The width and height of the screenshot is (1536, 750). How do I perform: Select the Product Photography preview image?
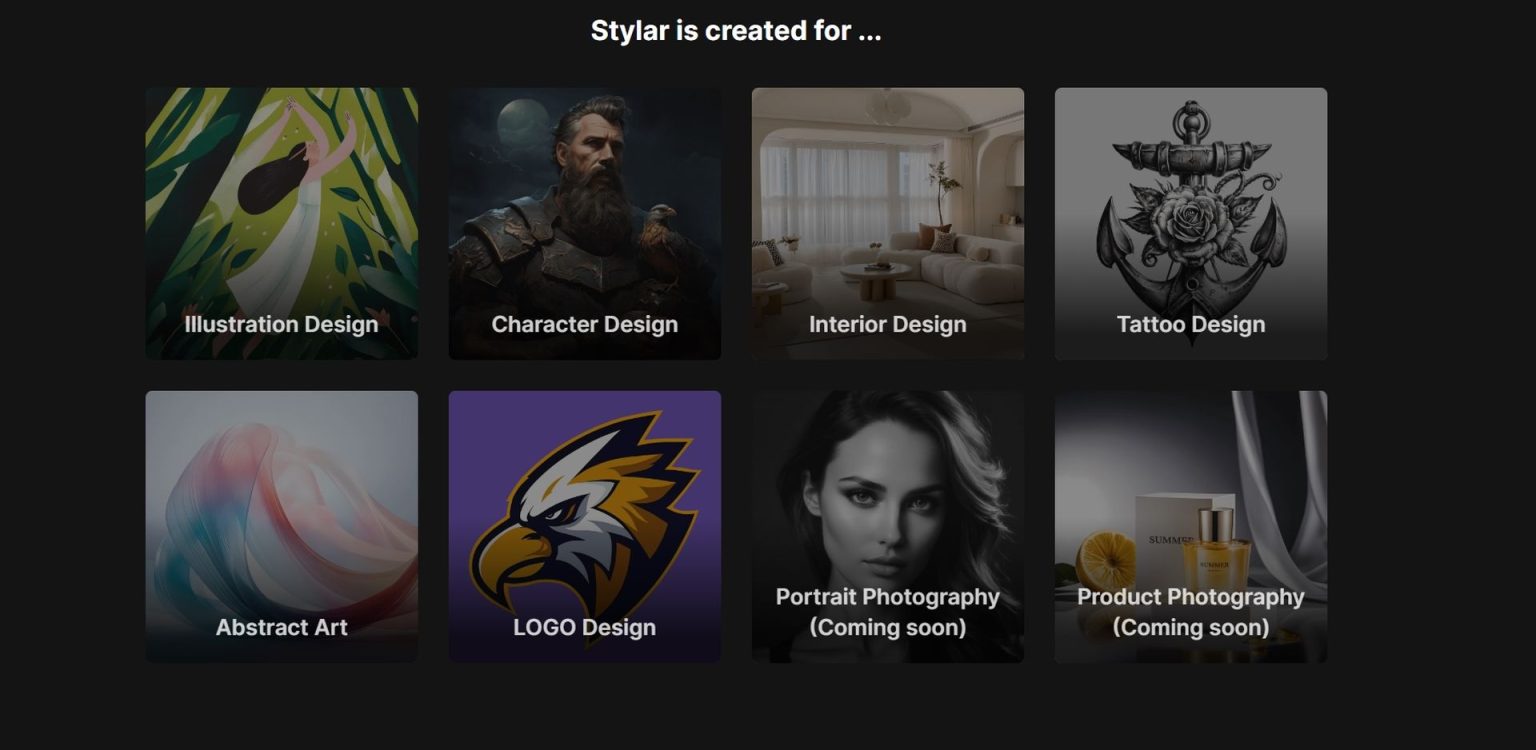click(1190, 490)
